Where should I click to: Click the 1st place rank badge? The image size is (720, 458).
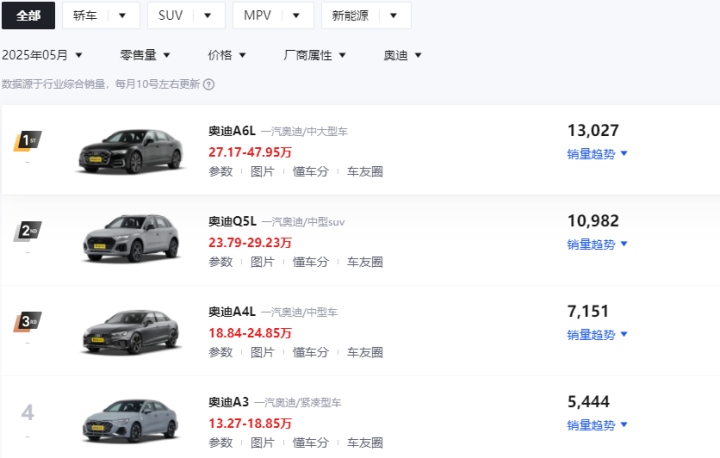click(x=28, y=141)
